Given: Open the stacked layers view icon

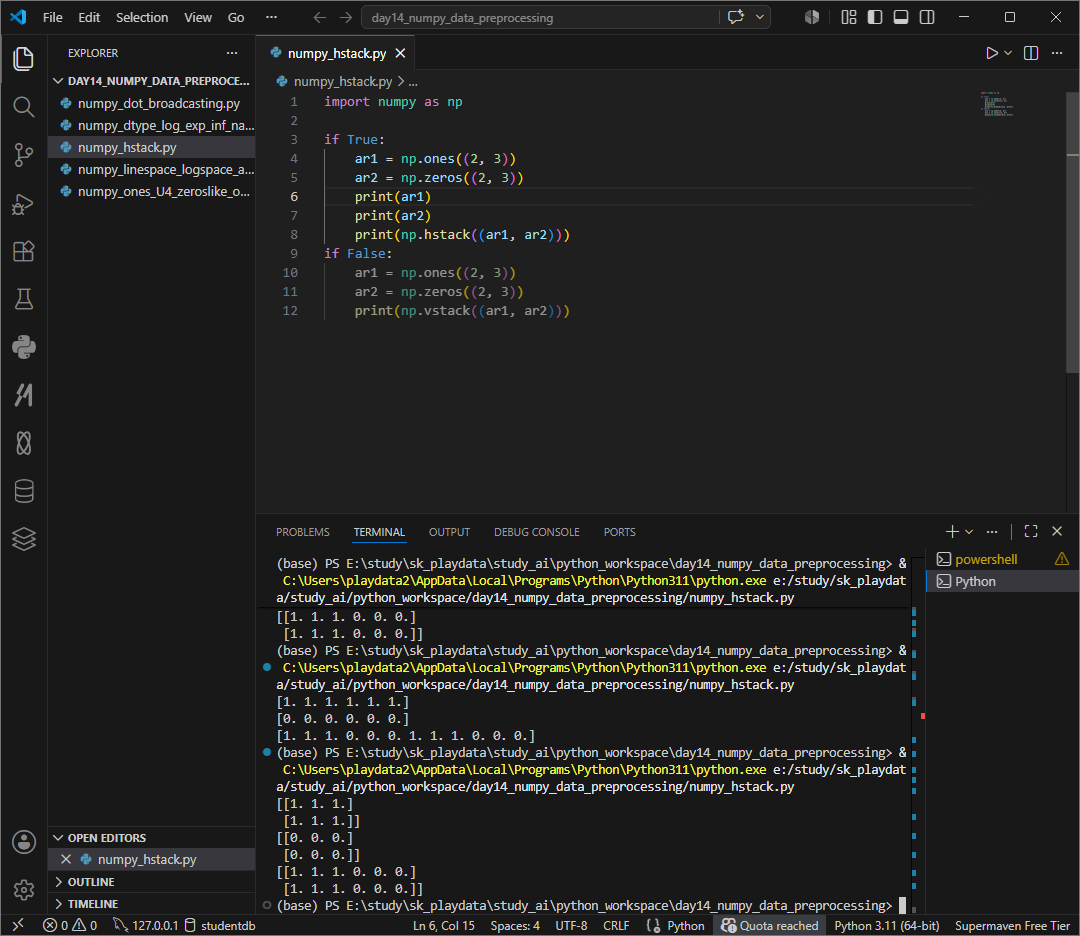Looking at the screenshot, I should point(23,539).
